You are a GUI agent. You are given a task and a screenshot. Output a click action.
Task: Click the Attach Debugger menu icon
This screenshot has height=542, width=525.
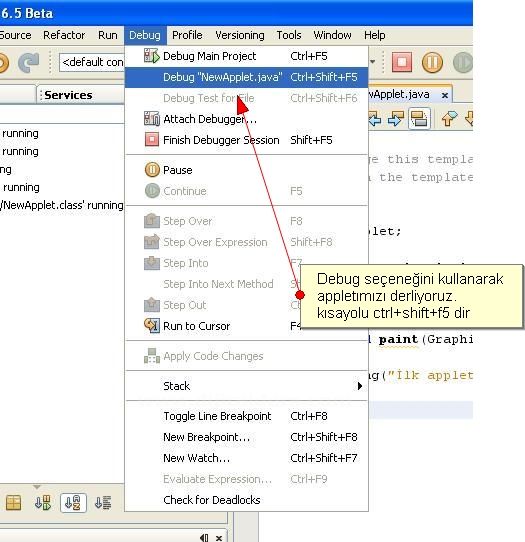[151, 119]
